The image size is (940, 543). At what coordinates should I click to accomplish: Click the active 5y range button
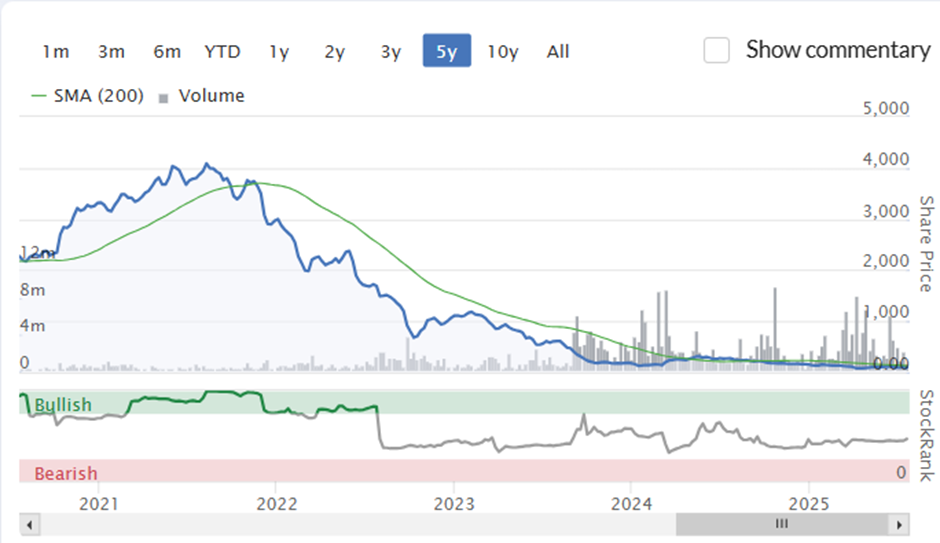pyautogui.click(x=447, y=51)
